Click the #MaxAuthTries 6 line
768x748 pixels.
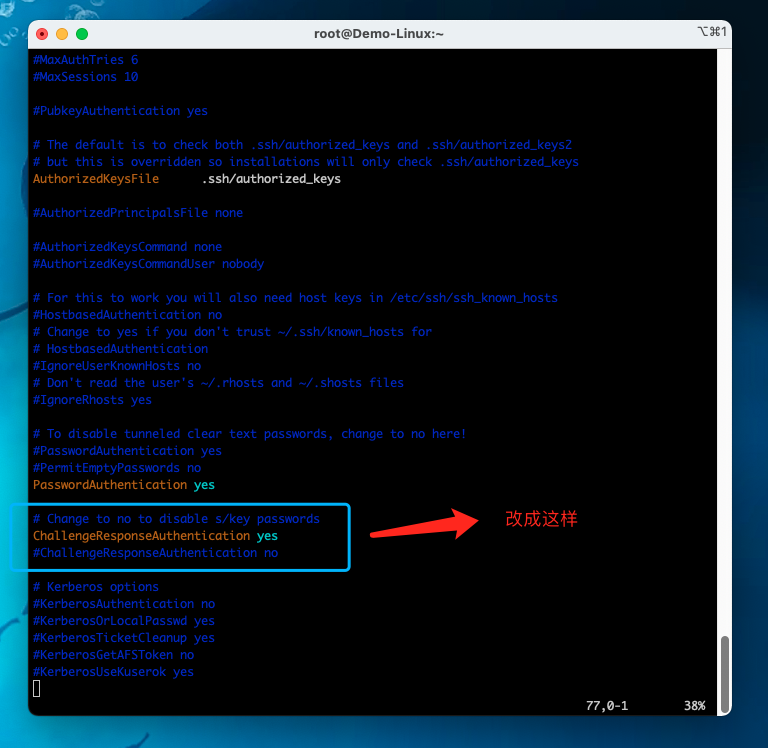pos(86,60)
